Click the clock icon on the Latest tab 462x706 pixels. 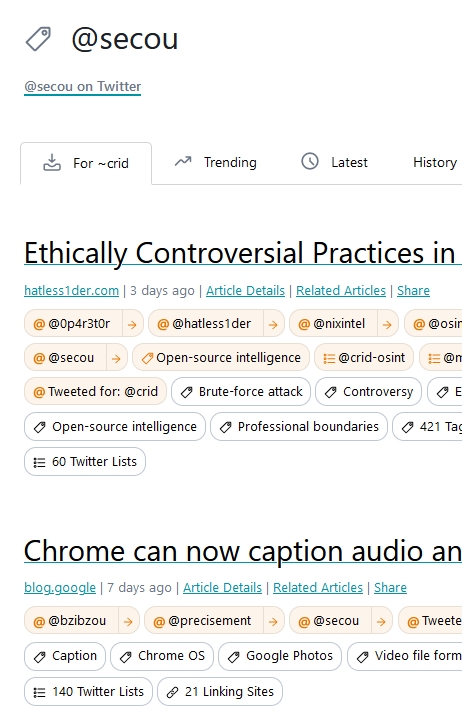click(x=310, y=161)
